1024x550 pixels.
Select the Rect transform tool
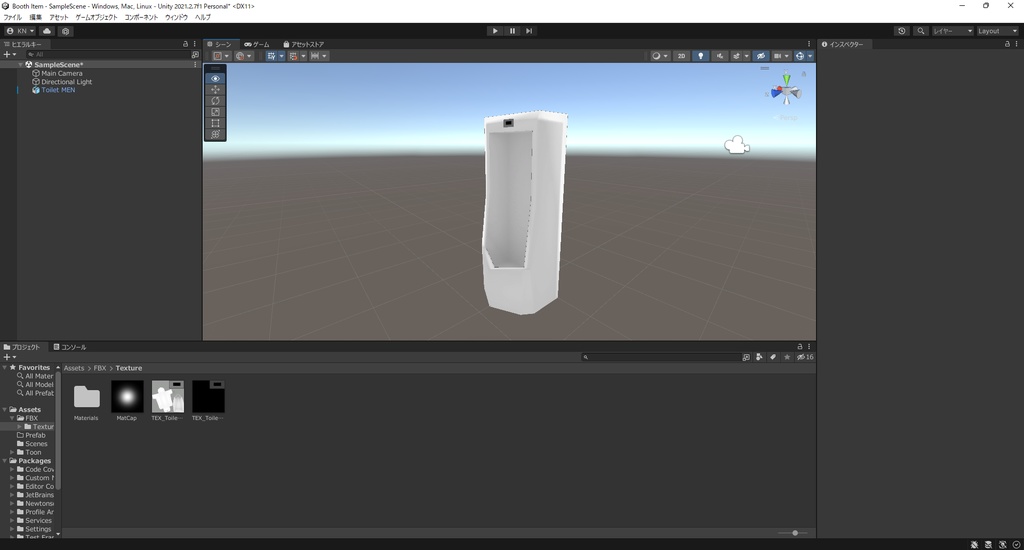coord(216,123)
